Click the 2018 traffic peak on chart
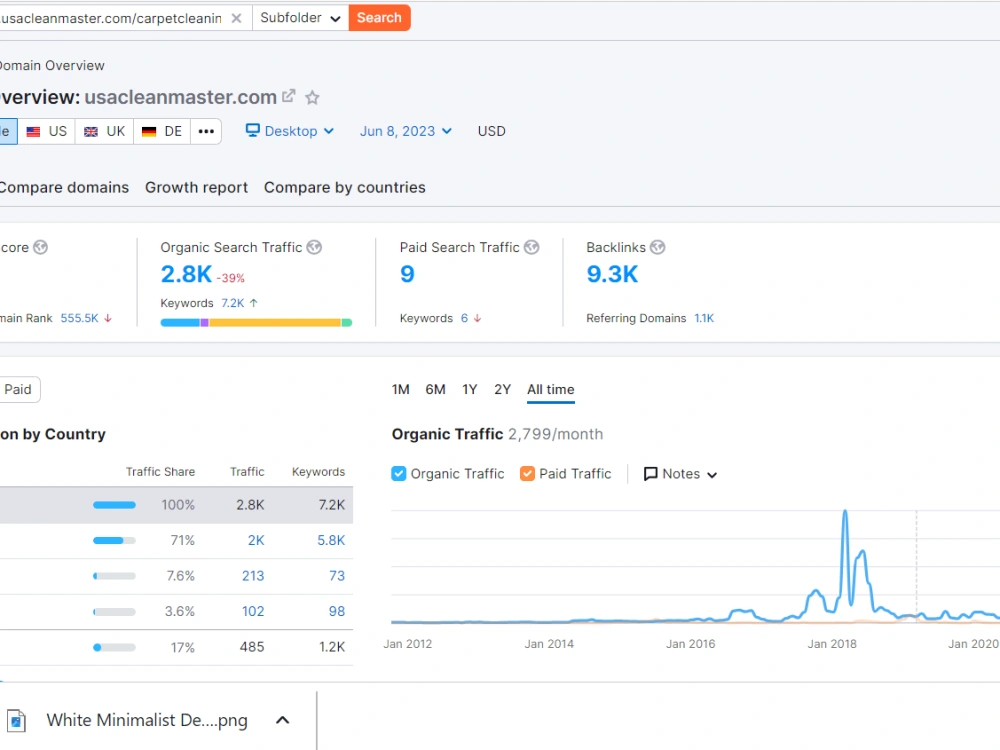The width and height of the screenshot is (1000, 750). click(845, 511)
